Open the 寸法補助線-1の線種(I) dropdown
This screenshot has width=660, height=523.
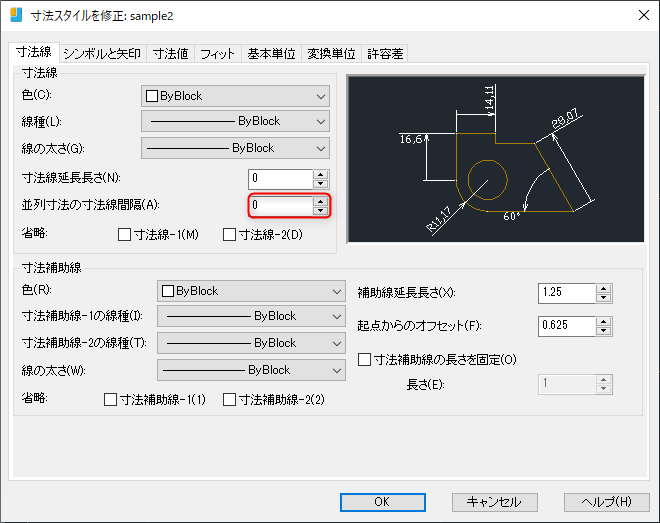pos(251,316)
